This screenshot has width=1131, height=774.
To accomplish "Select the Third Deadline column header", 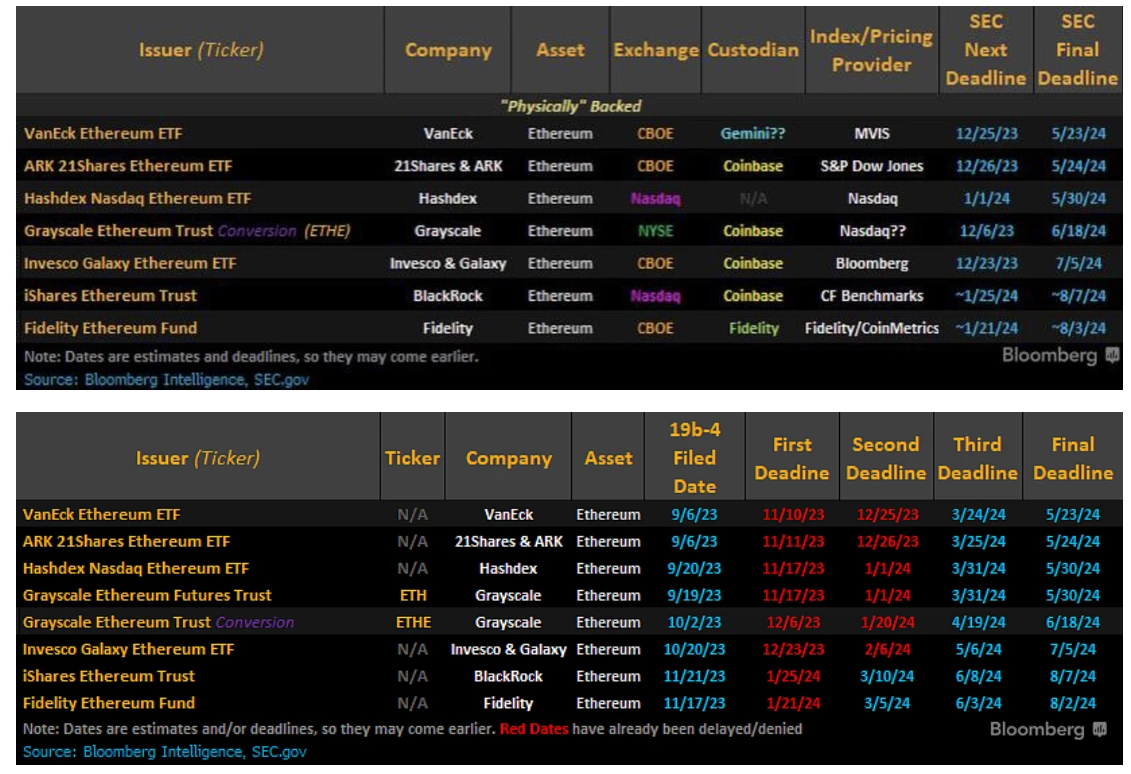I will pos(977,458).
